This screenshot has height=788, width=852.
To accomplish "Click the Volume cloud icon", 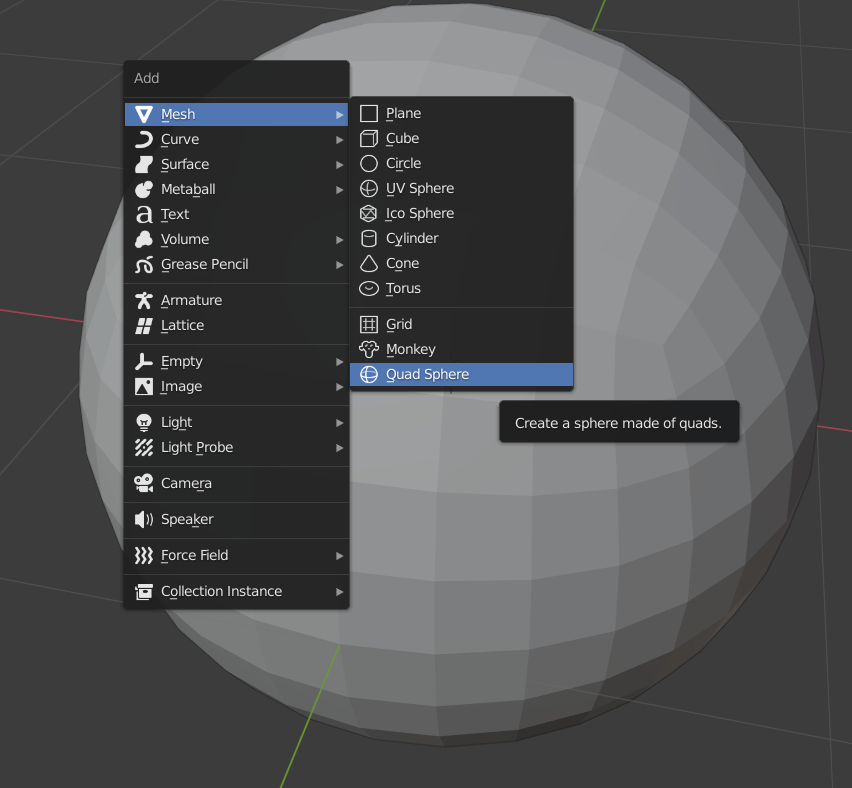I will [x=143, y=239].
